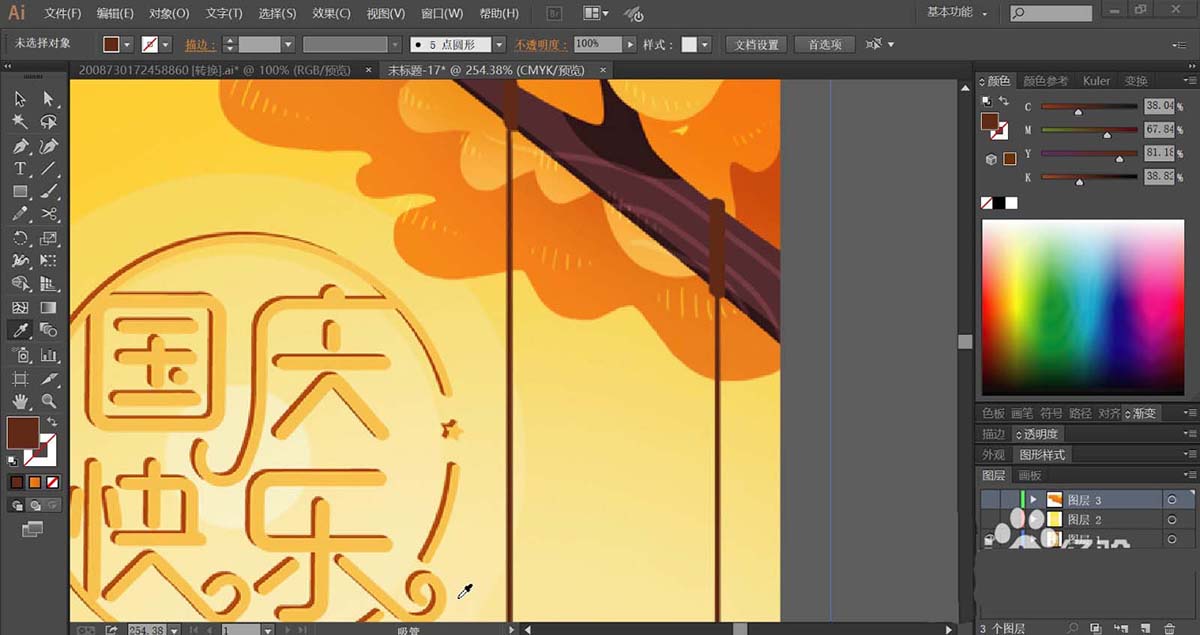The image size is (1200, 635).
Task: Toggle visibility of 图层 2
Action: click(x=989, y=520)
